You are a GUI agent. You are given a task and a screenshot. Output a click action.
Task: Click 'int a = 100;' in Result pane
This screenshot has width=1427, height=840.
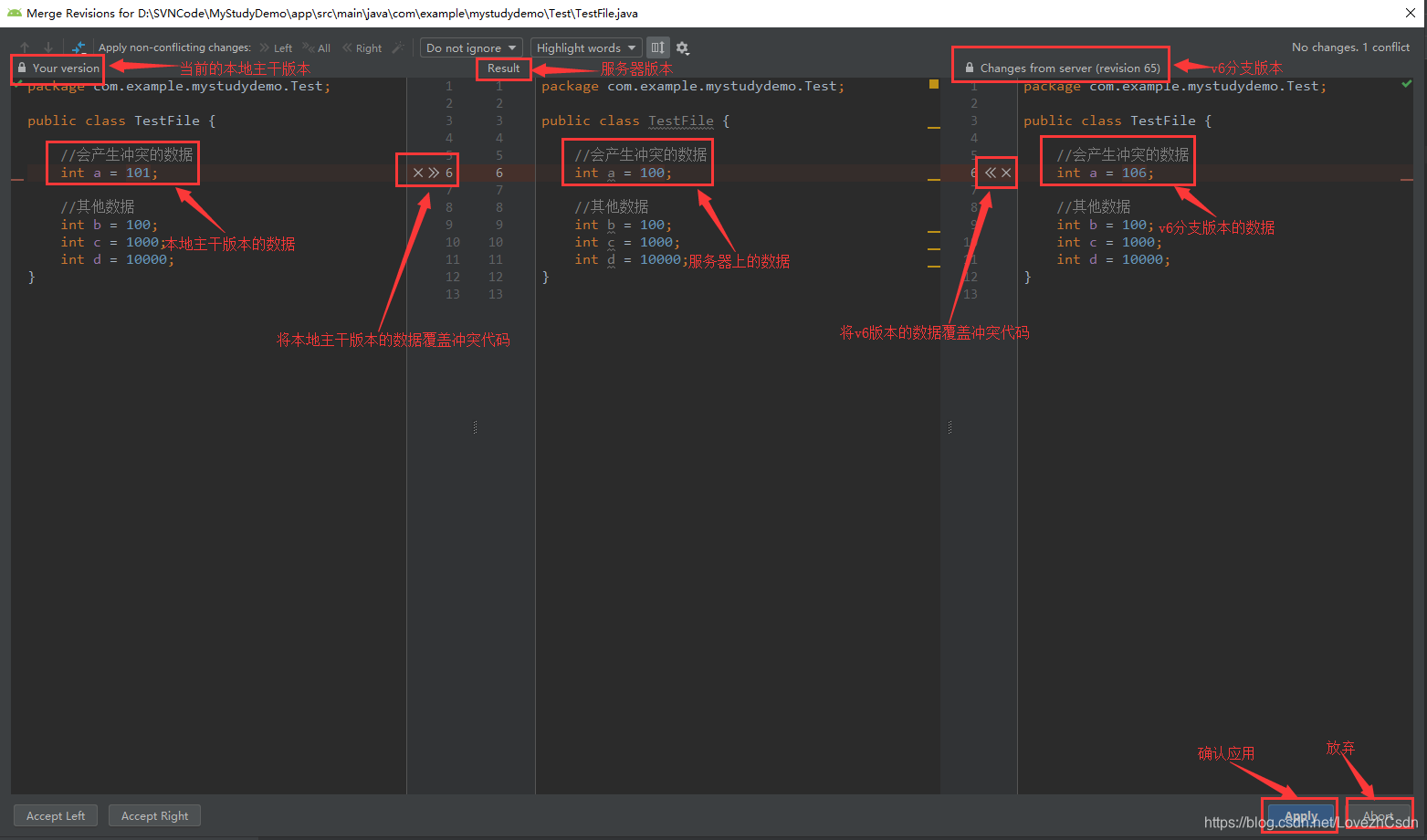click(624, 173)
